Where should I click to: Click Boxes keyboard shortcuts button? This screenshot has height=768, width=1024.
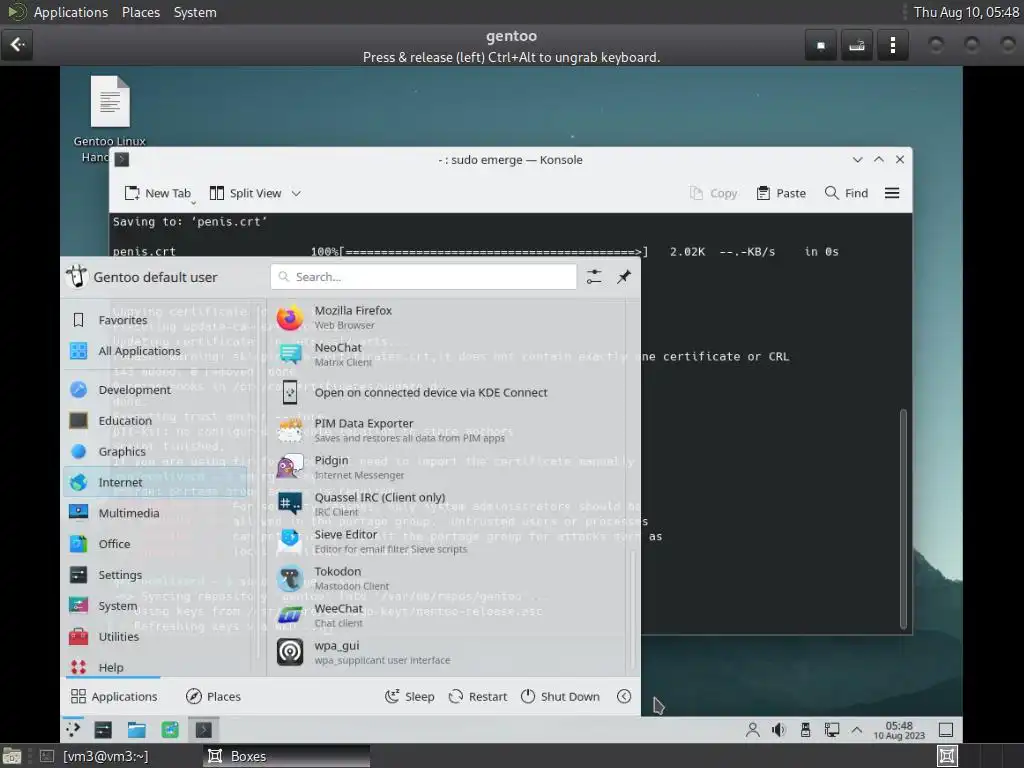point(856,45)
